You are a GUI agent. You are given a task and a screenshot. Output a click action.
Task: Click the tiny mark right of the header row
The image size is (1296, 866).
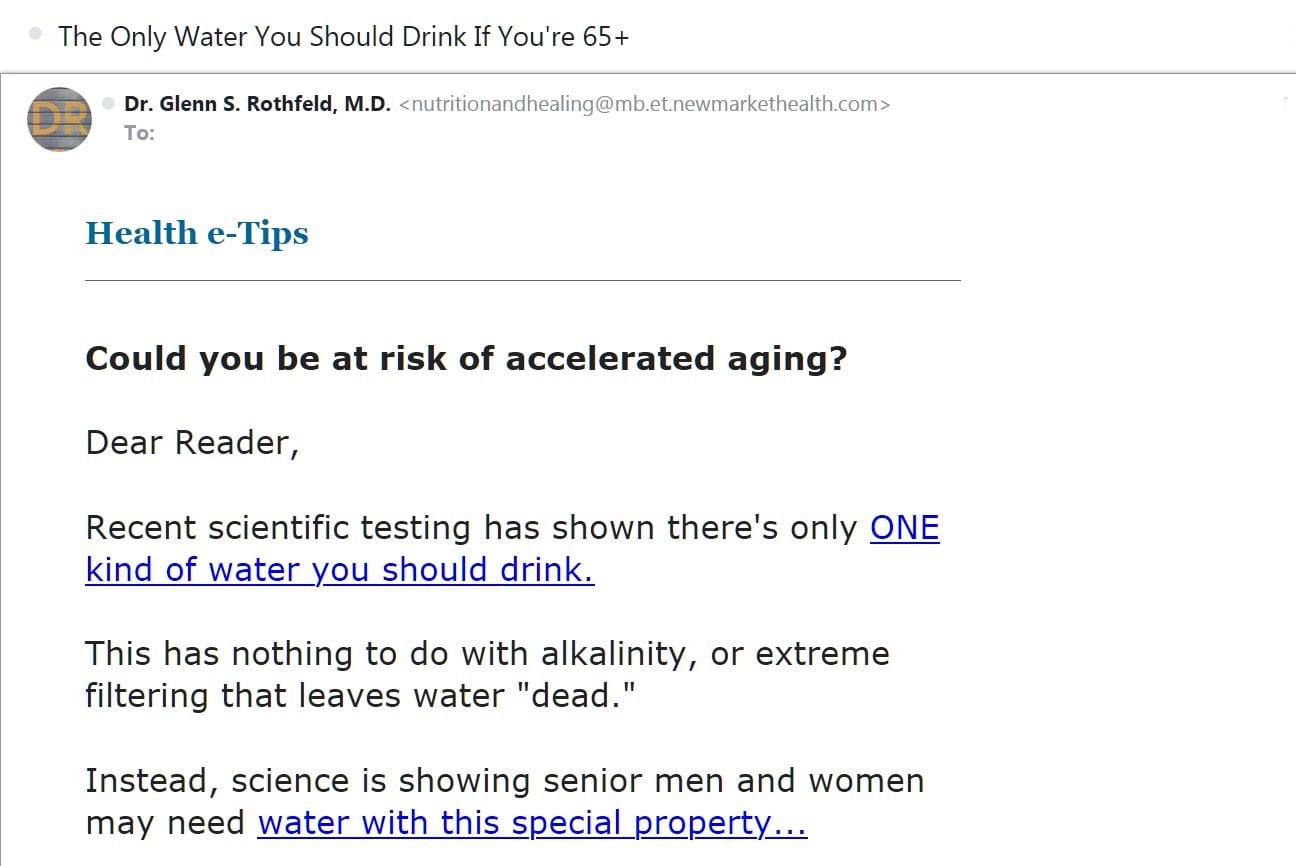[x=1283, y=99]
